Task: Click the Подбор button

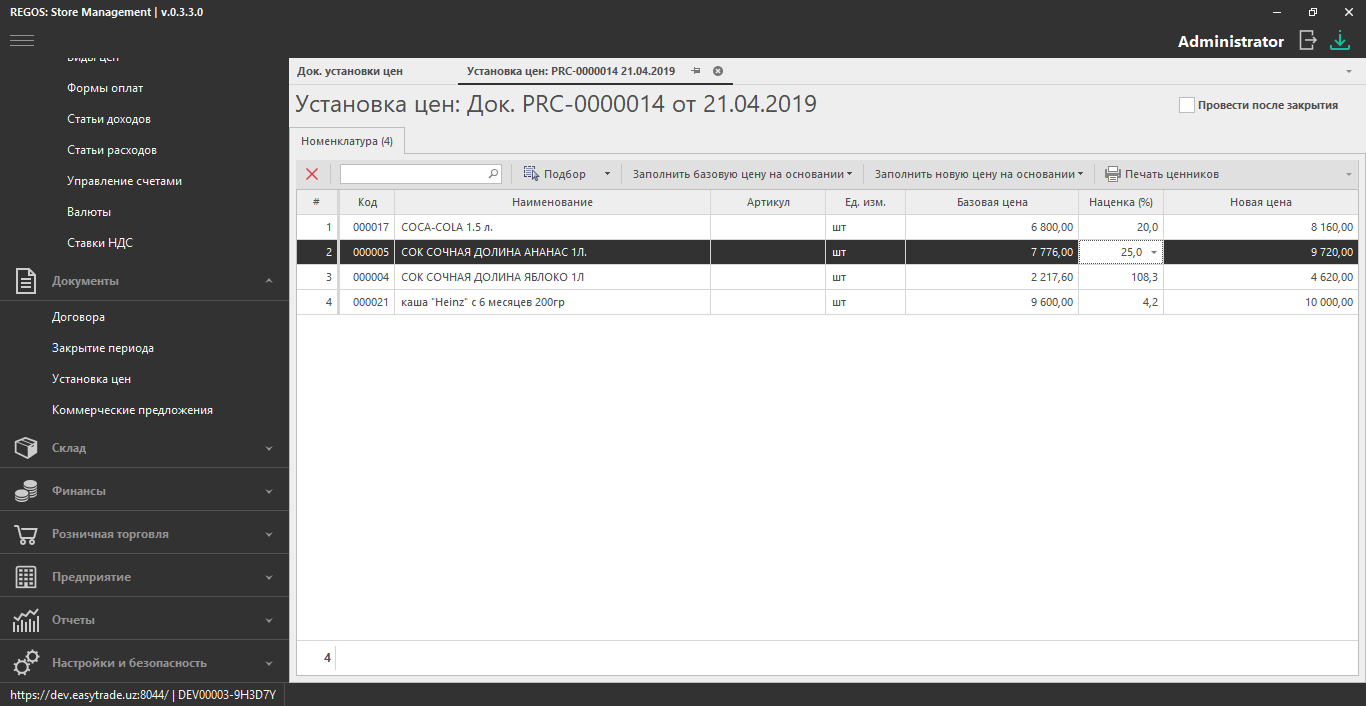Action: coord(555,174)
